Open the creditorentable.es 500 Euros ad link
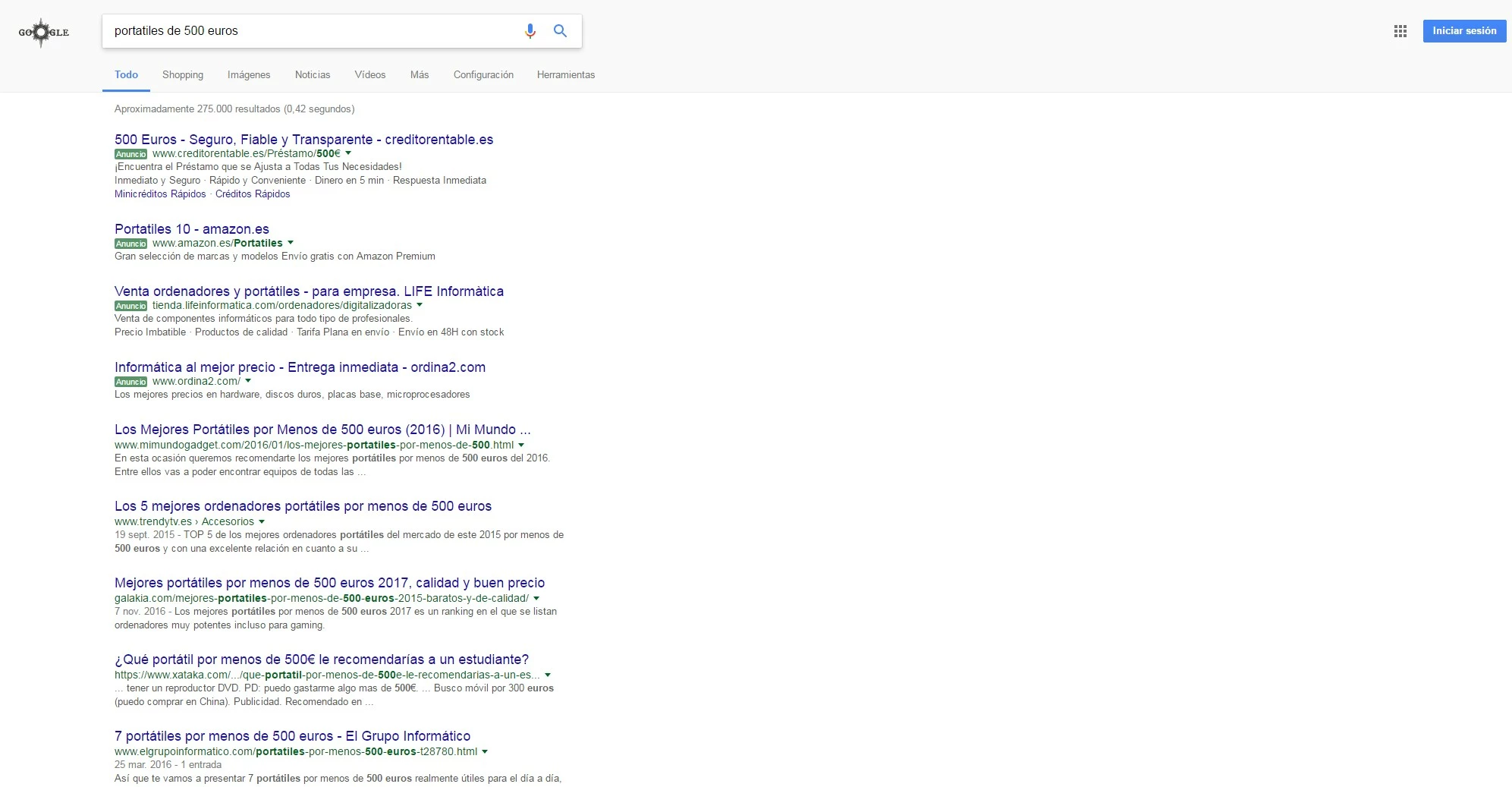 303,140
